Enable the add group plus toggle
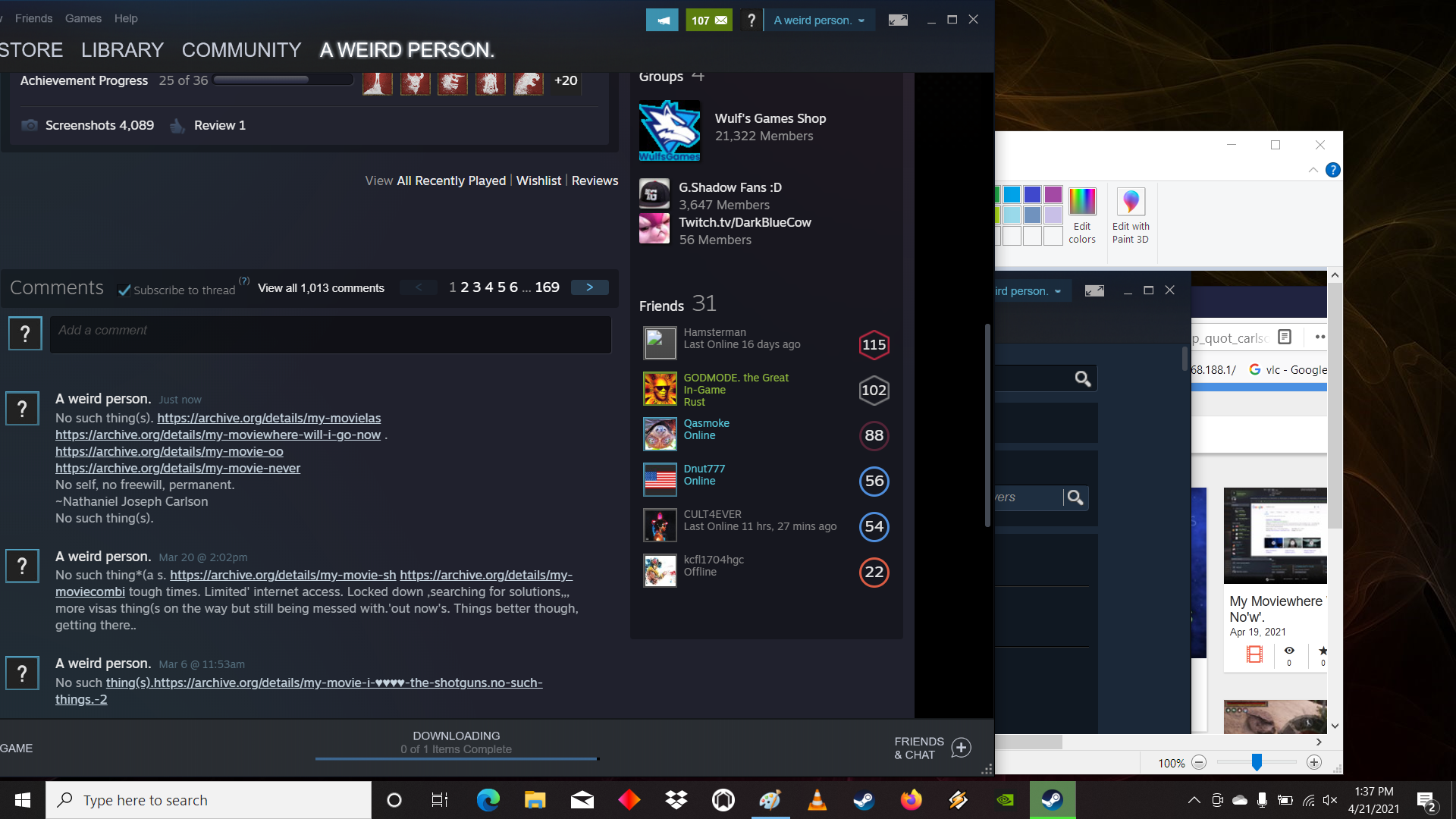1456x819 pixels. [700, 77]
